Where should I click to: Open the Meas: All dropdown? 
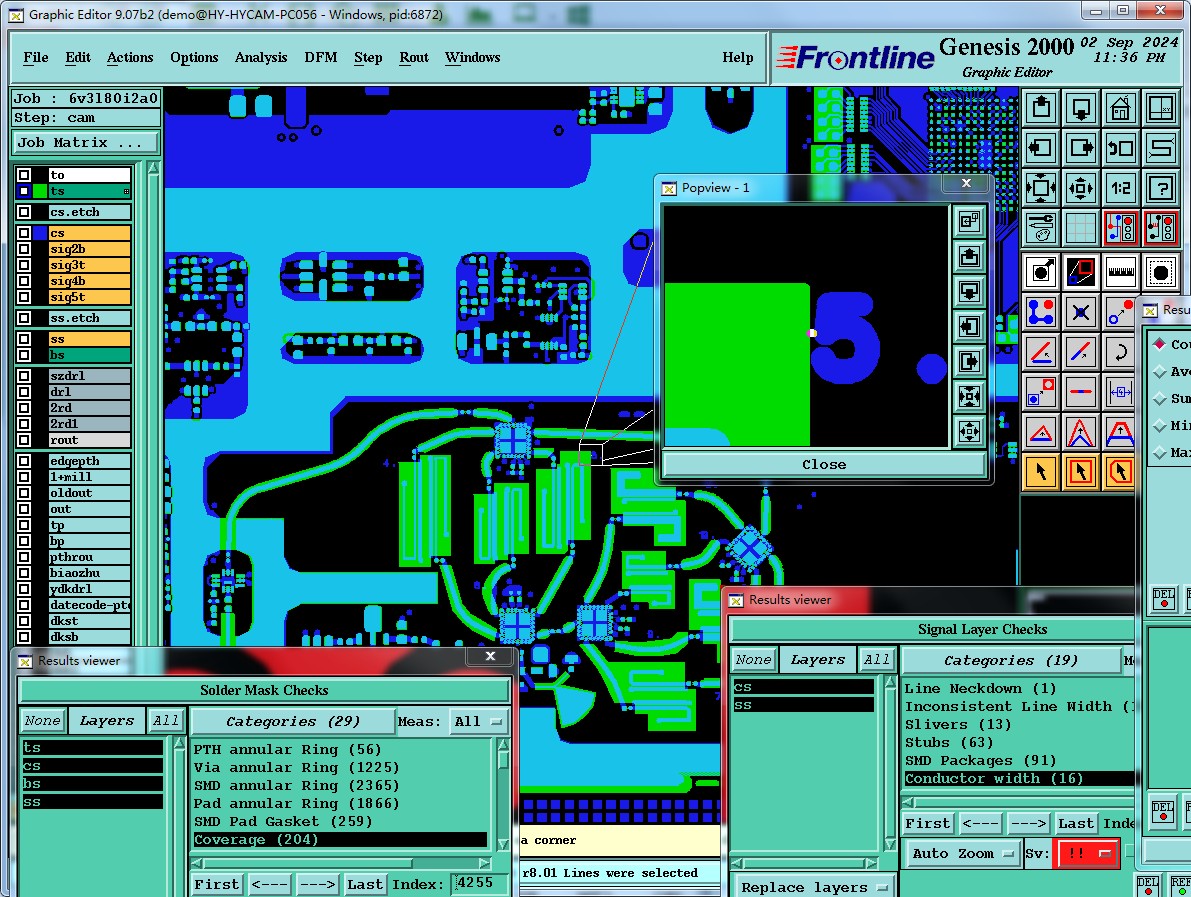[x=478, y=722]
